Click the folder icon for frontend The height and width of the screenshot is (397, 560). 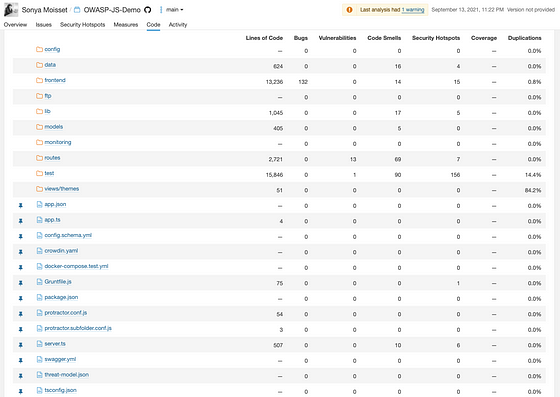pos(39,80)
